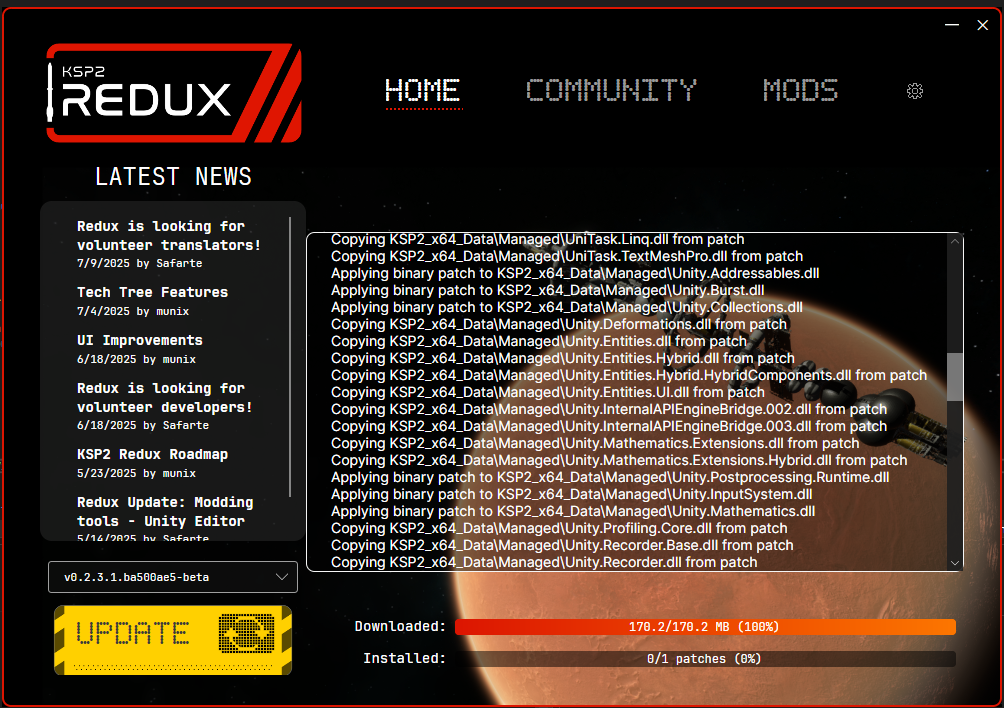Open news: Redux is looking for volunteer developers

[165, 398]
